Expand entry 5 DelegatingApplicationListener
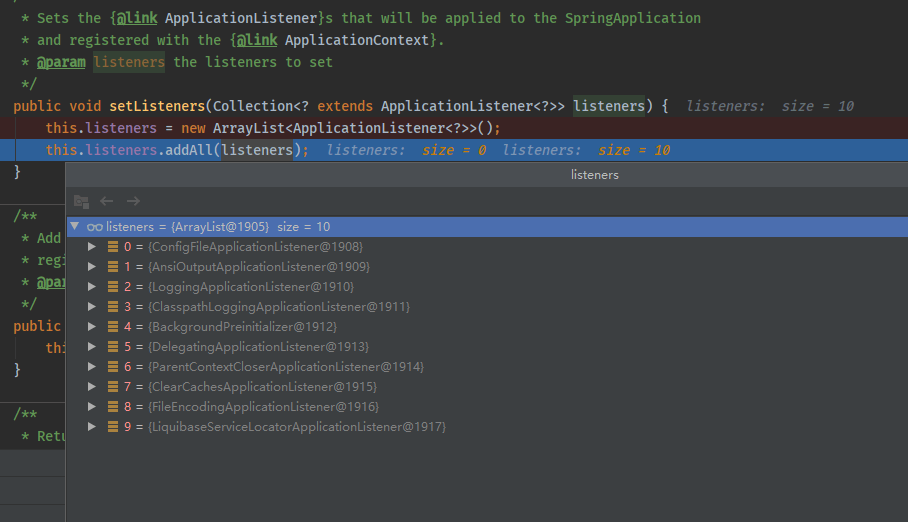This screenshot has width=908, height=522. [92, 346]
